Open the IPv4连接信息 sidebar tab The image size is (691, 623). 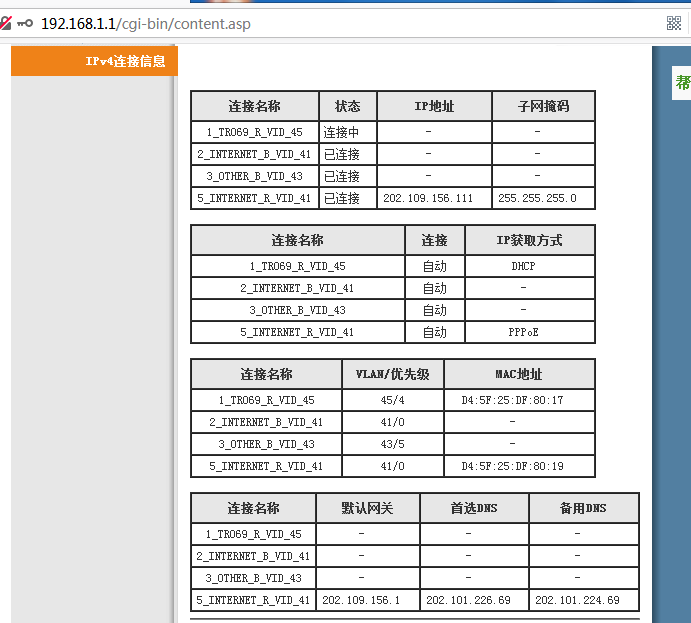tap(94, 61)
